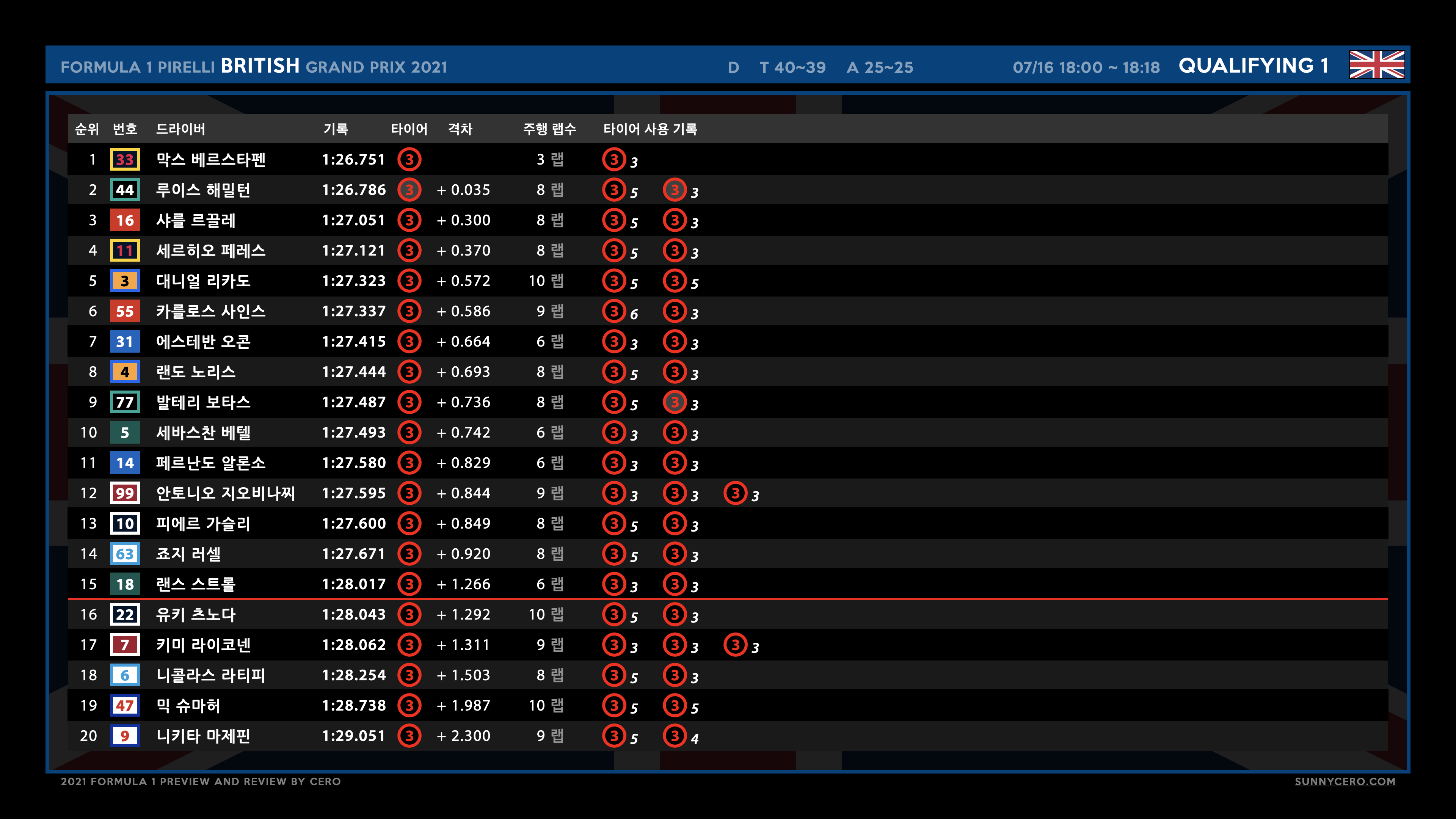Click the '3 랩' lap count for Verstappen
This screenshot has height=819, width=1456.
[x=550, y=159]
